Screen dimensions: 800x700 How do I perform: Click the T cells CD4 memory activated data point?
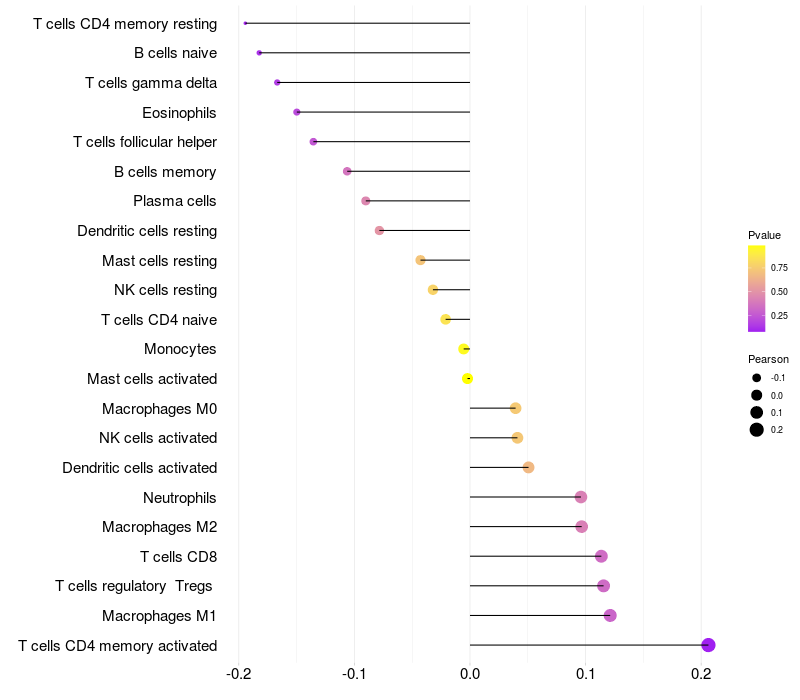point(708,645)
